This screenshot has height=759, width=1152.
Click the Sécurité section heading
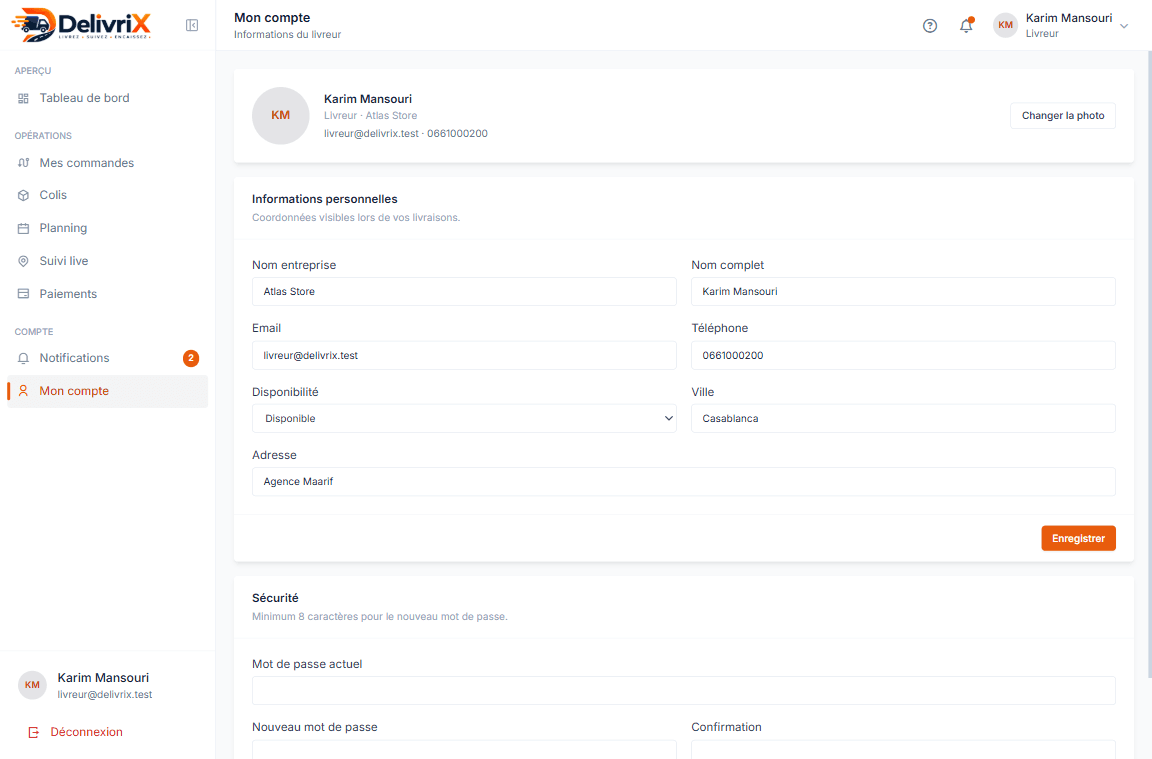coord(276,598)
